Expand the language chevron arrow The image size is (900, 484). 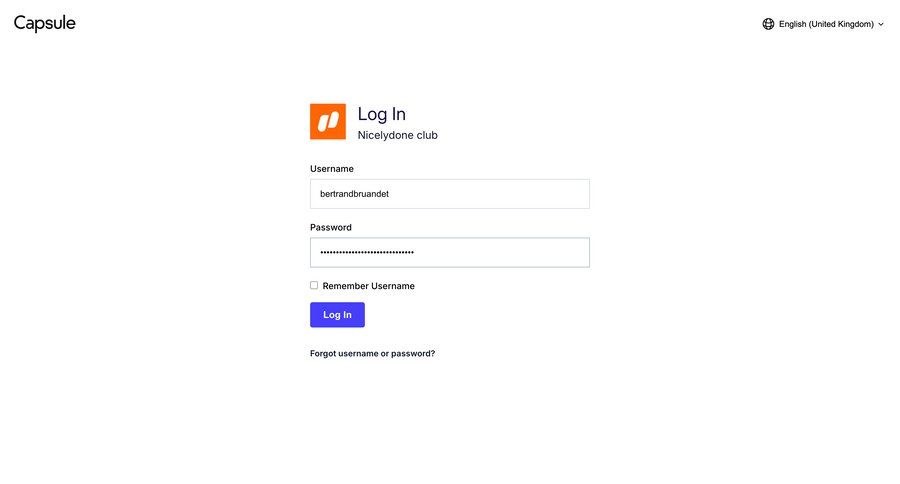pos(880,24)
